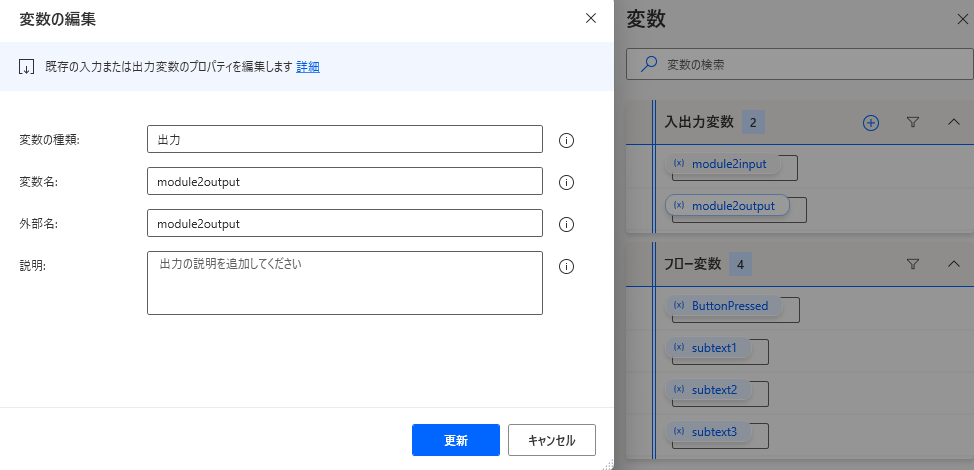Click the 変数の種類 field showing 出力
The height and width of the screenshot is (470, 974).
[345, 139]
